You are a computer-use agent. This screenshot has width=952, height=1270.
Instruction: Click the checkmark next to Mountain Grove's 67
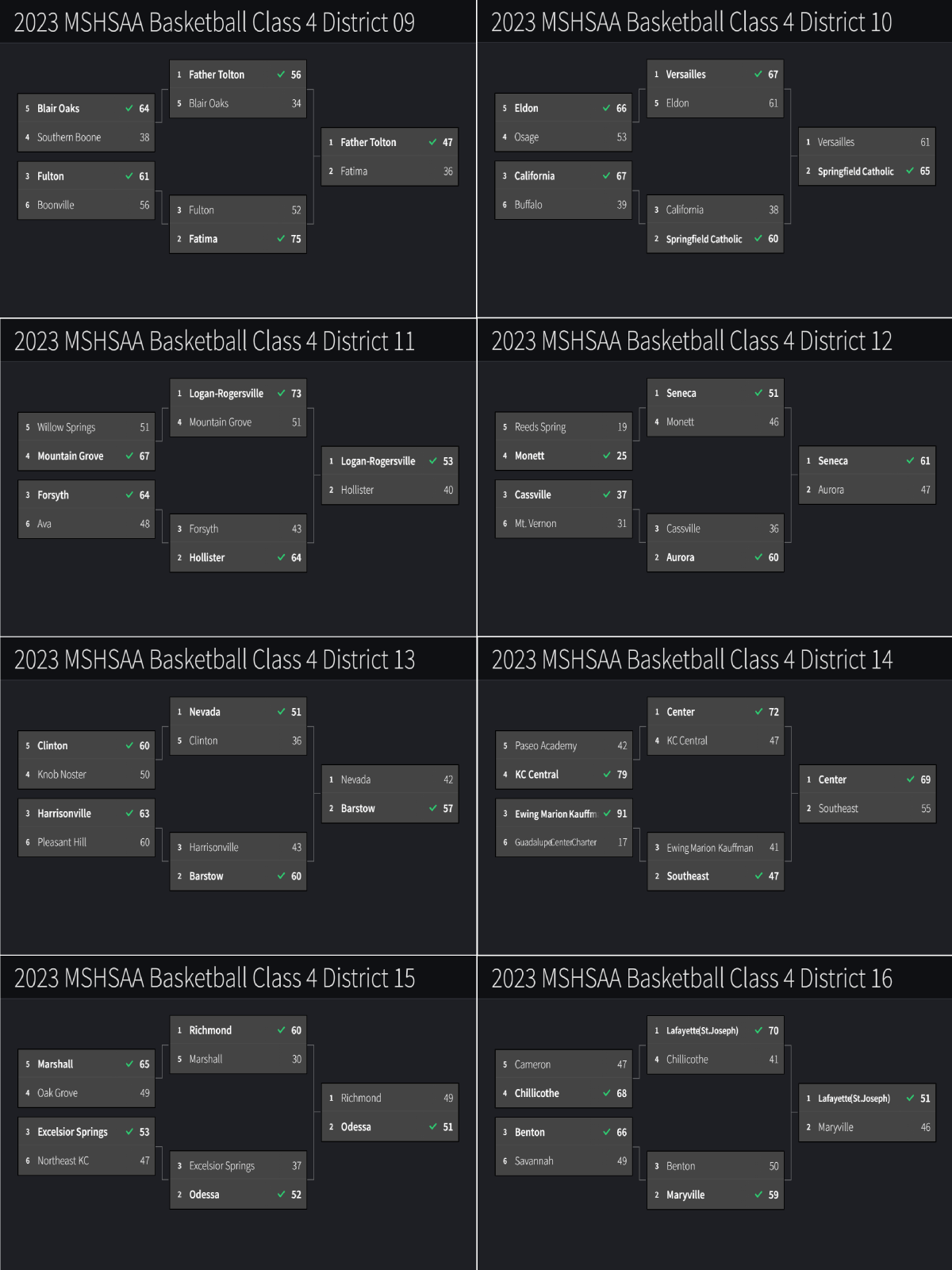(x=129, y=456)
